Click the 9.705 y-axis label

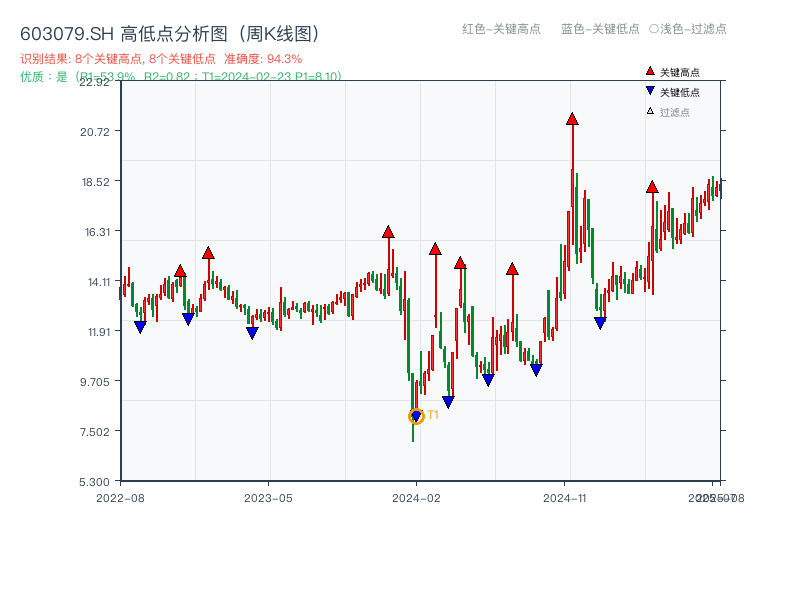tap(95, 382)
